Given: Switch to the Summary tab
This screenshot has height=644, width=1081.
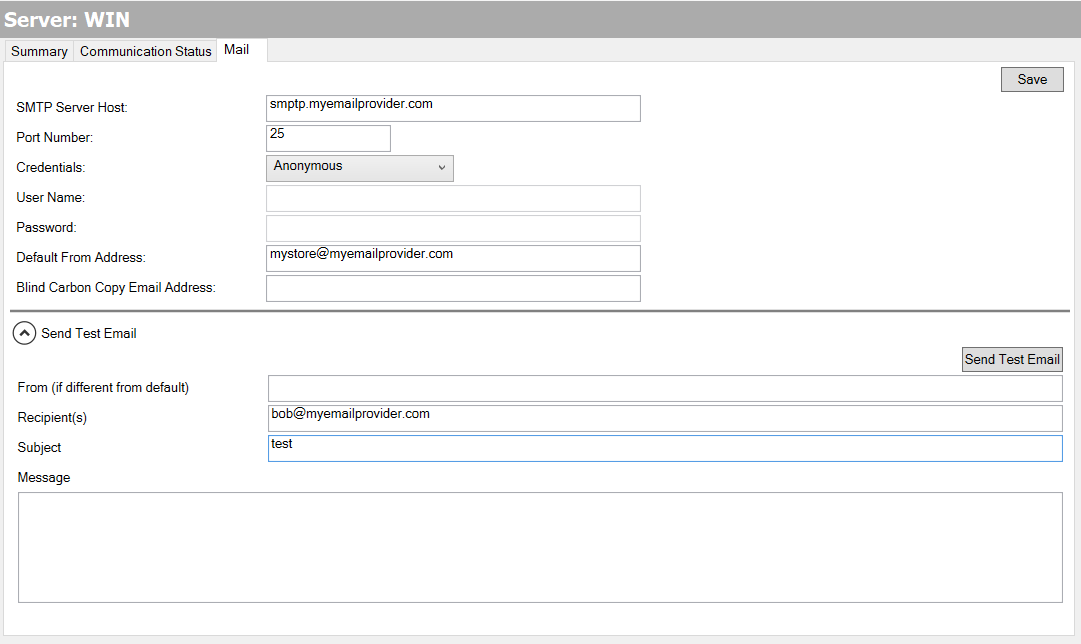Looking at the screenshot, I should (39, 51).
